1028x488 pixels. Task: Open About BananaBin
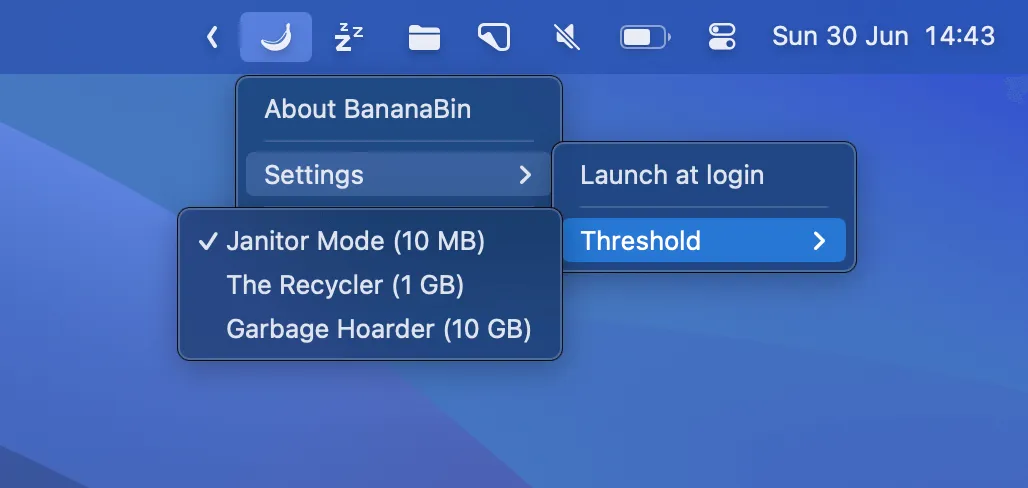[x=367, y=109]
